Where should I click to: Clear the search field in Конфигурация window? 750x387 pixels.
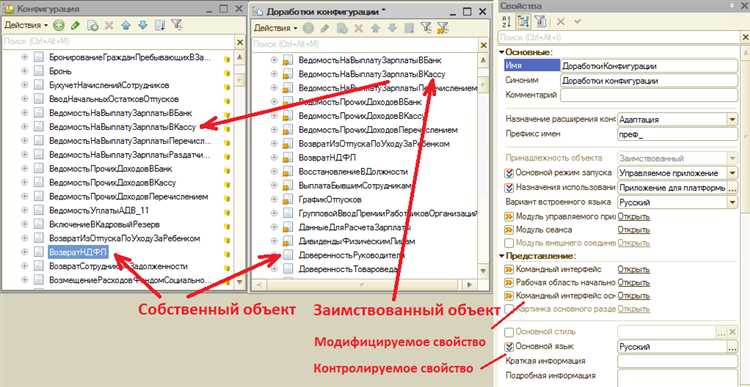[240, 43]
